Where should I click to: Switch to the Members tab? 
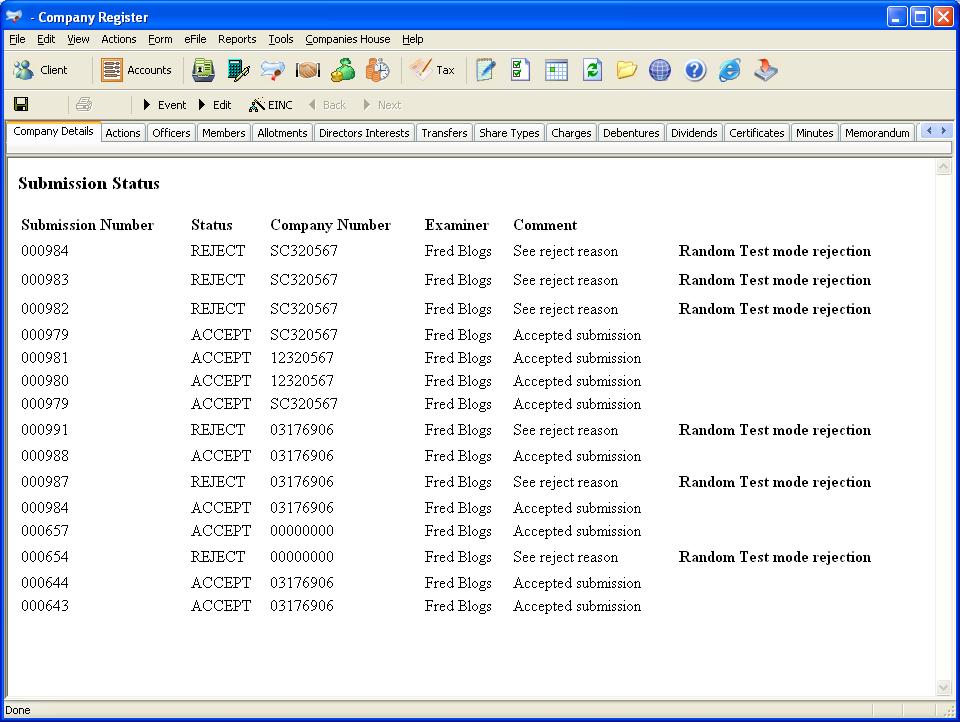223,133
